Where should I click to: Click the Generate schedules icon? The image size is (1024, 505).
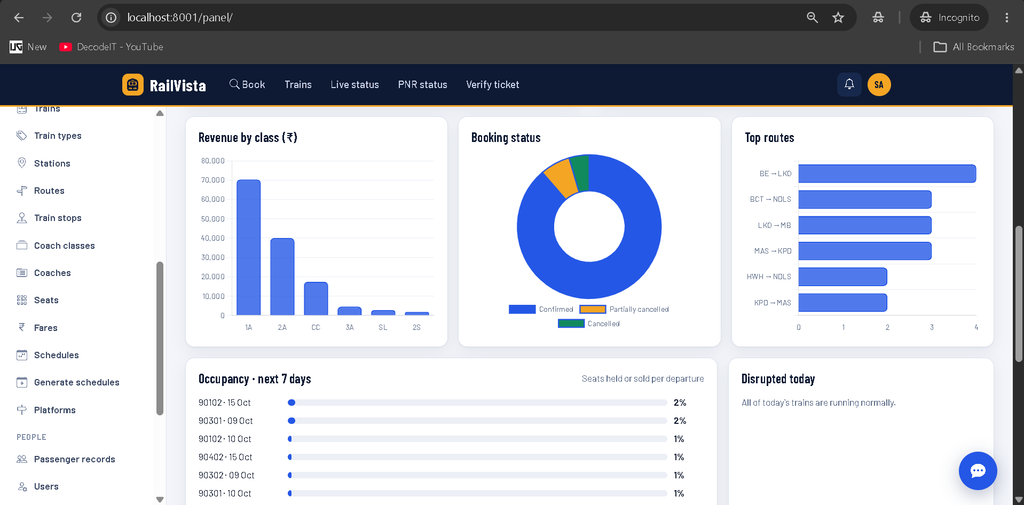click(22, 383)
